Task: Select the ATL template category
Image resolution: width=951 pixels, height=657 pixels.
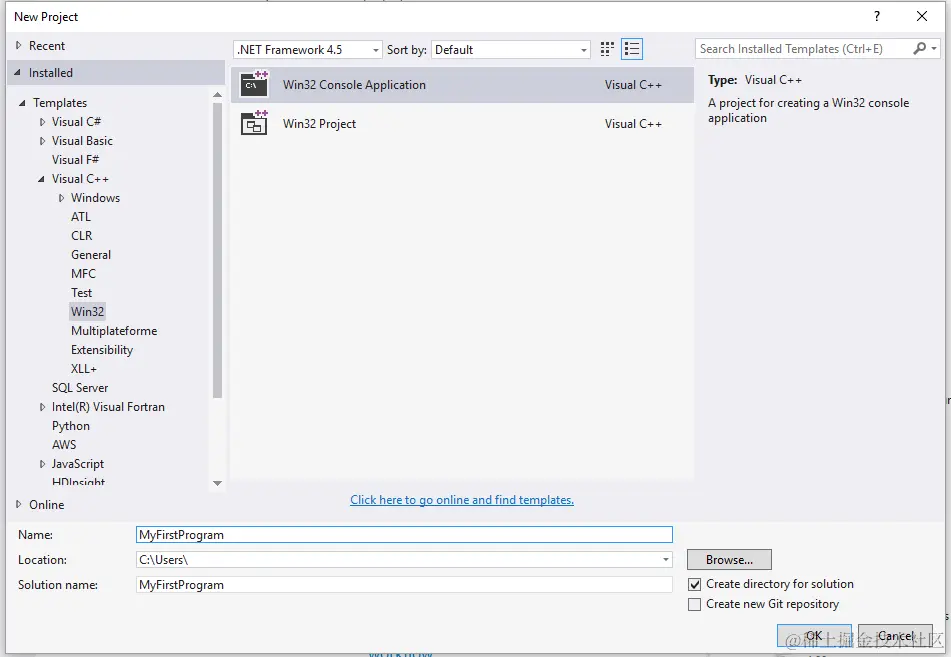Action: coord(81,217)
